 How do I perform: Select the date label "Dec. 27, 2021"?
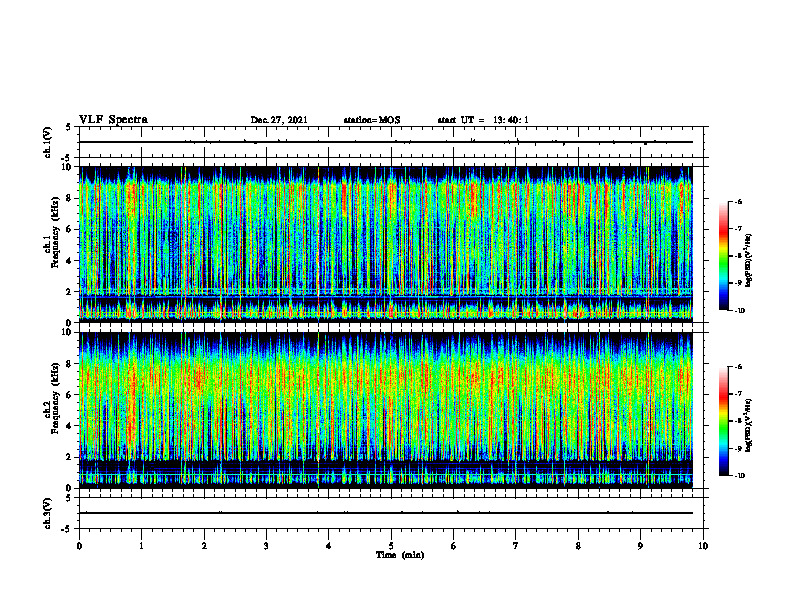279,120
